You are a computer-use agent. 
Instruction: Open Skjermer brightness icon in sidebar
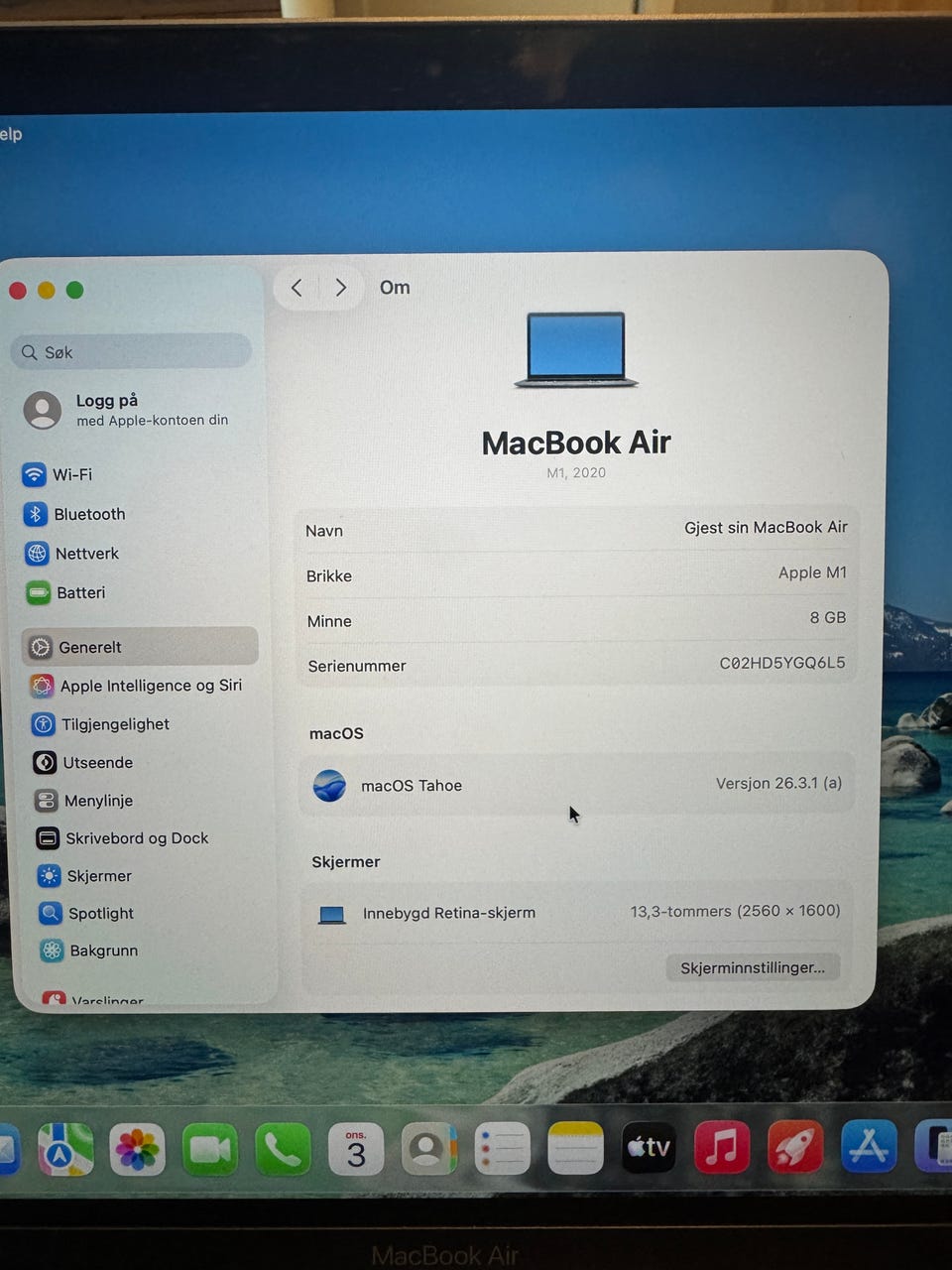click(49, 876)
